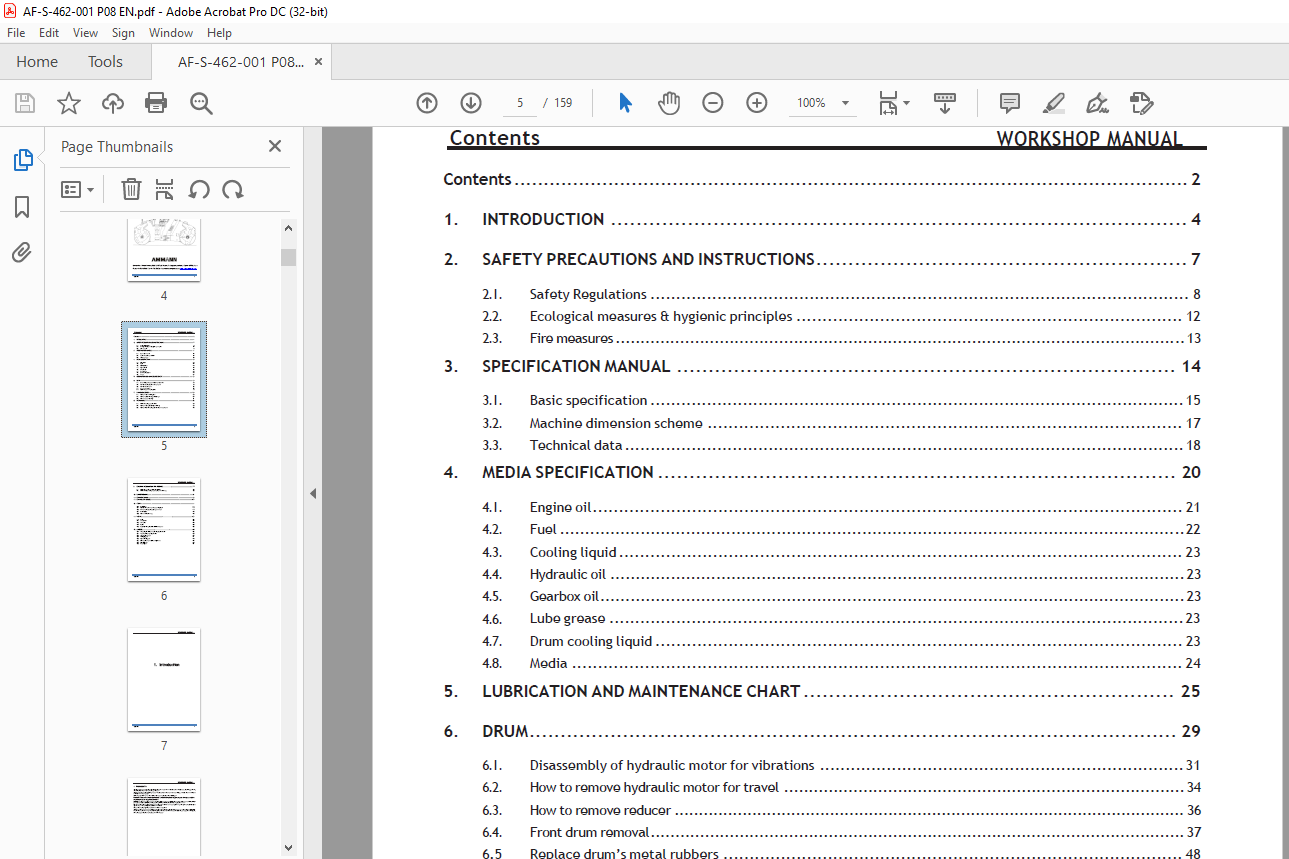The width and height of the screenshot is (1289, 859).
Task: Select the page 4 thumbnail
Action: (164, 250)
